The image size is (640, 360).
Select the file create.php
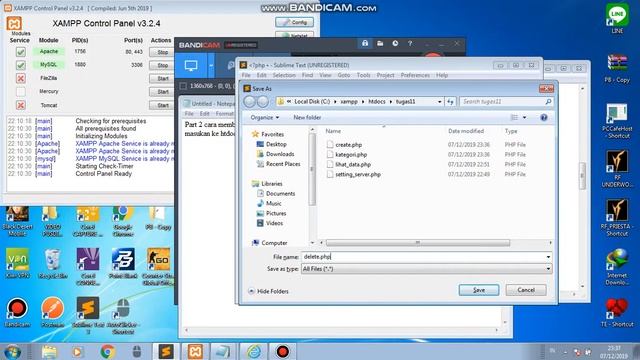tap(348, 145)
